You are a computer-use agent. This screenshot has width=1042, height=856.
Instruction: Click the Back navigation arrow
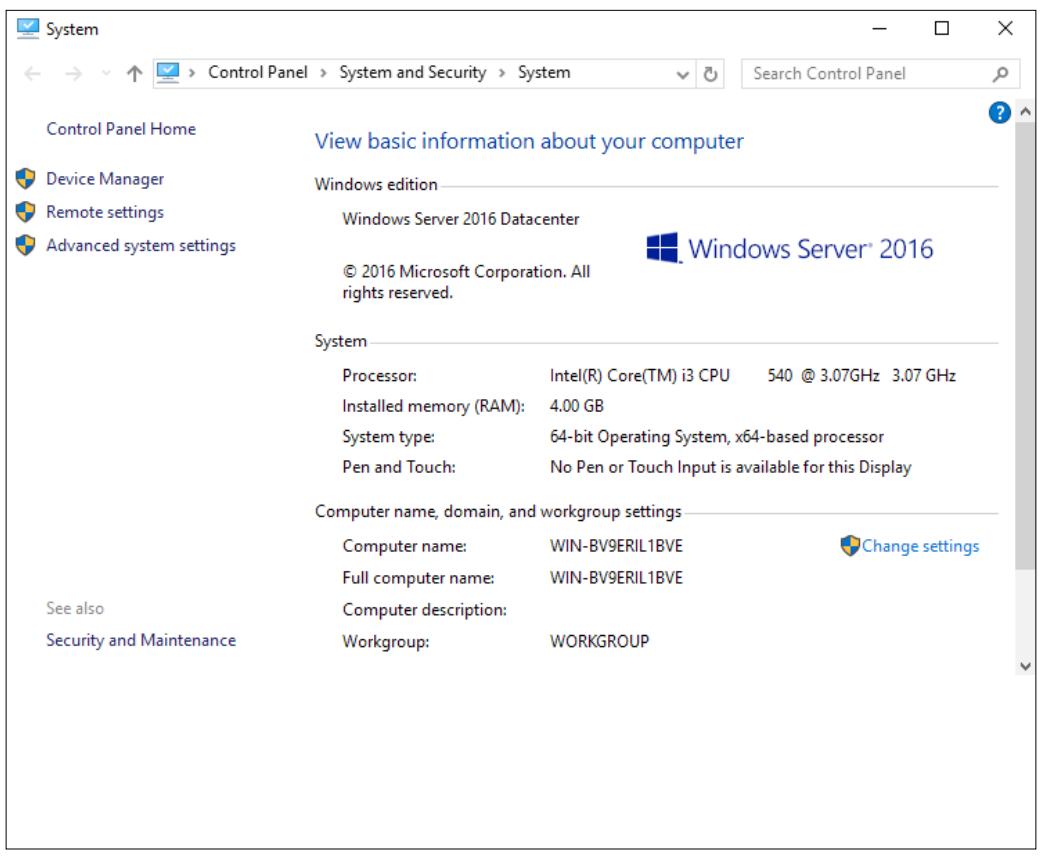[x=33, y=74]
